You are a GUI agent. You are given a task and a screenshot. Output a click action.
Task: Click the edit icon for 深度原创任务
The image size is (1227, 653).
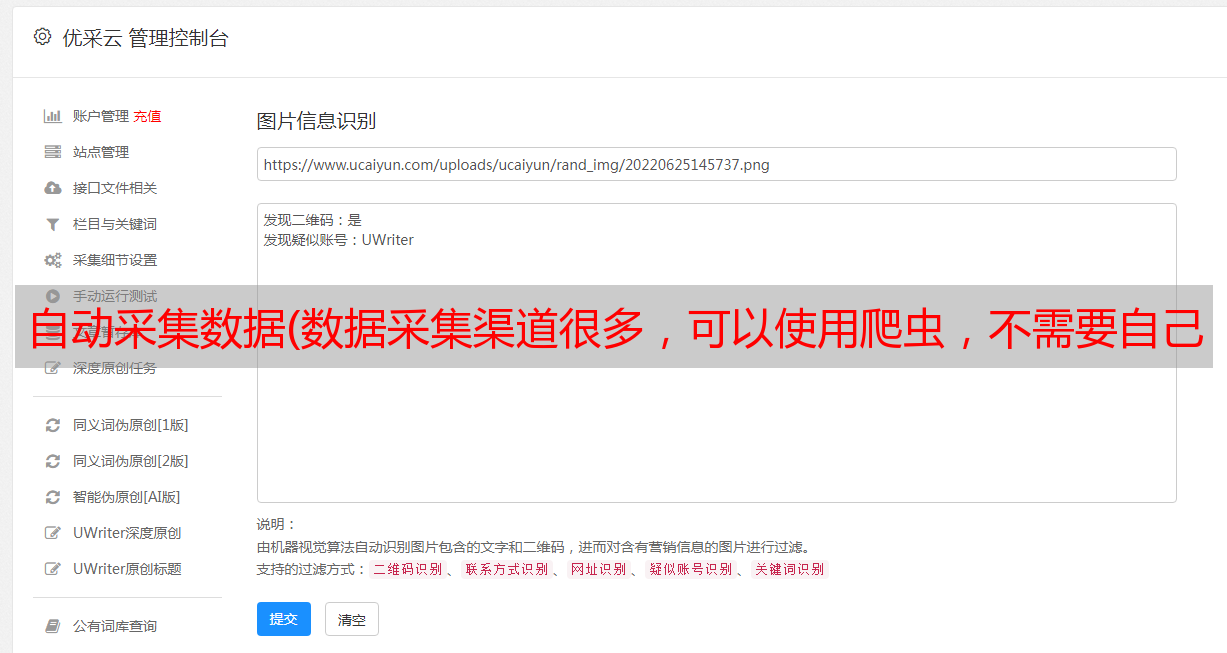click(53, 368)
